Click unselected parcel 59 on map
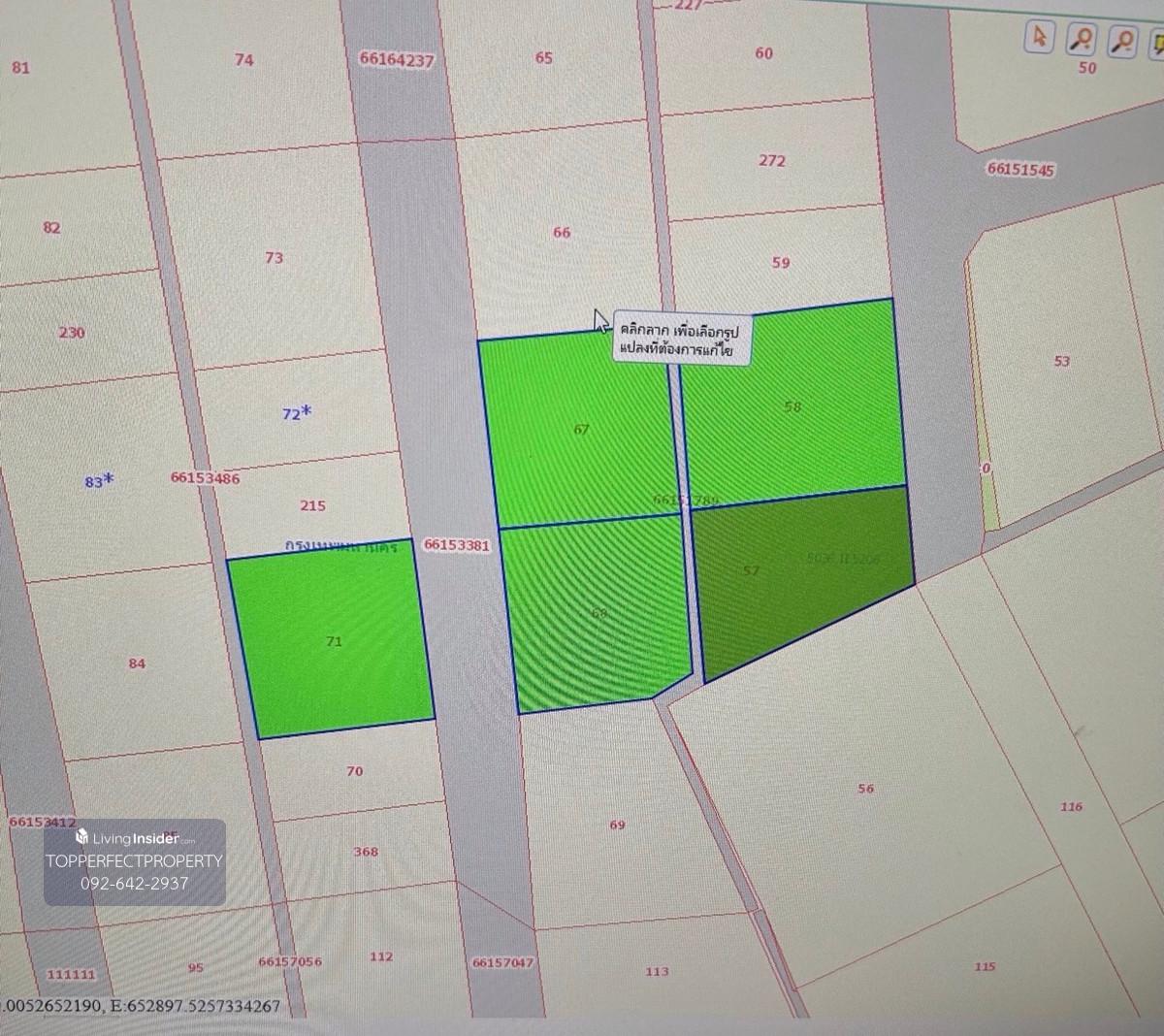The width and height of the screenshot is (1164, 1036). click(781, 262)
